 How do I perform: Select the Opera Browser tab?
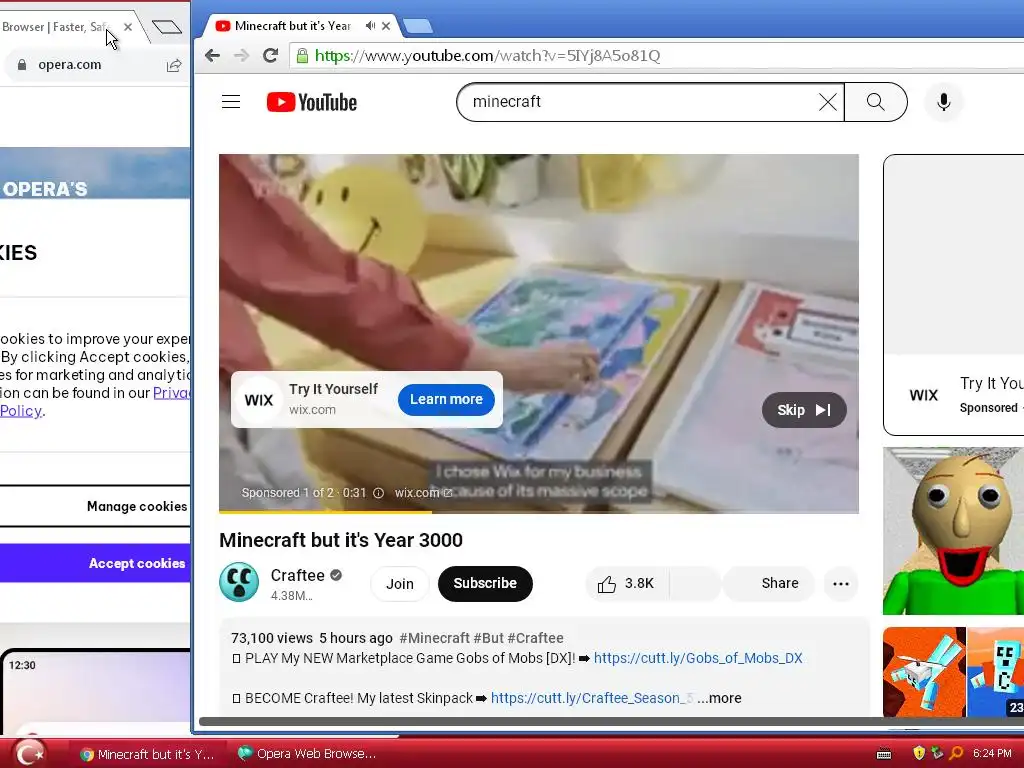click(x=56, y=27)
